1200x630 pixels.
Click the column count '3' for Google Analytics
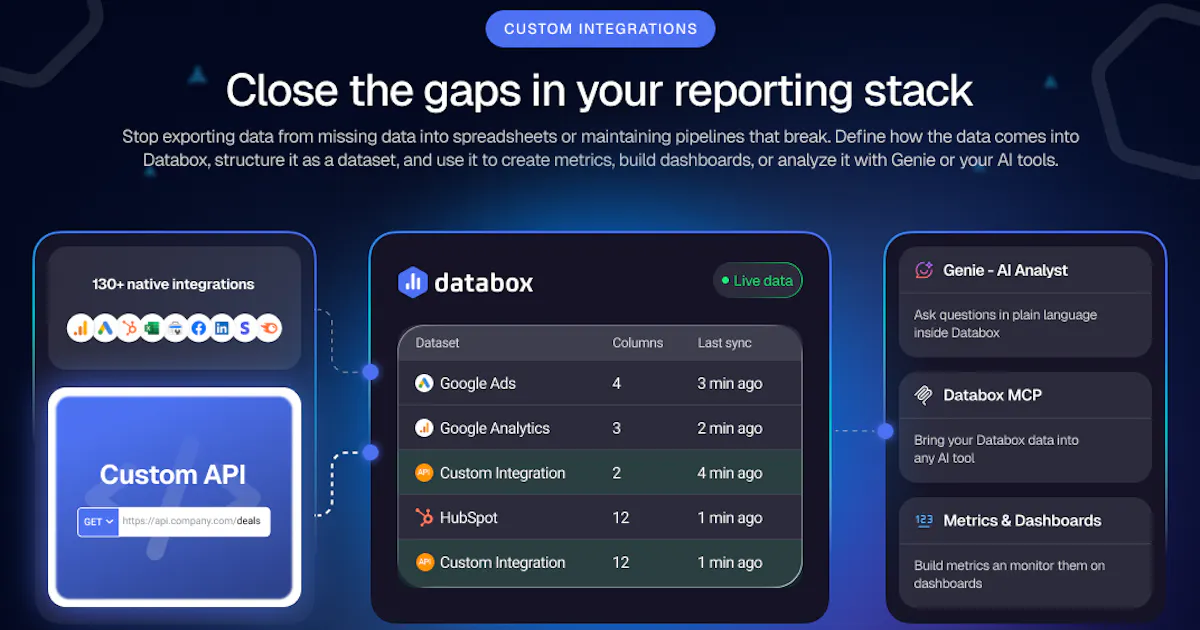[x=617, y=428]
